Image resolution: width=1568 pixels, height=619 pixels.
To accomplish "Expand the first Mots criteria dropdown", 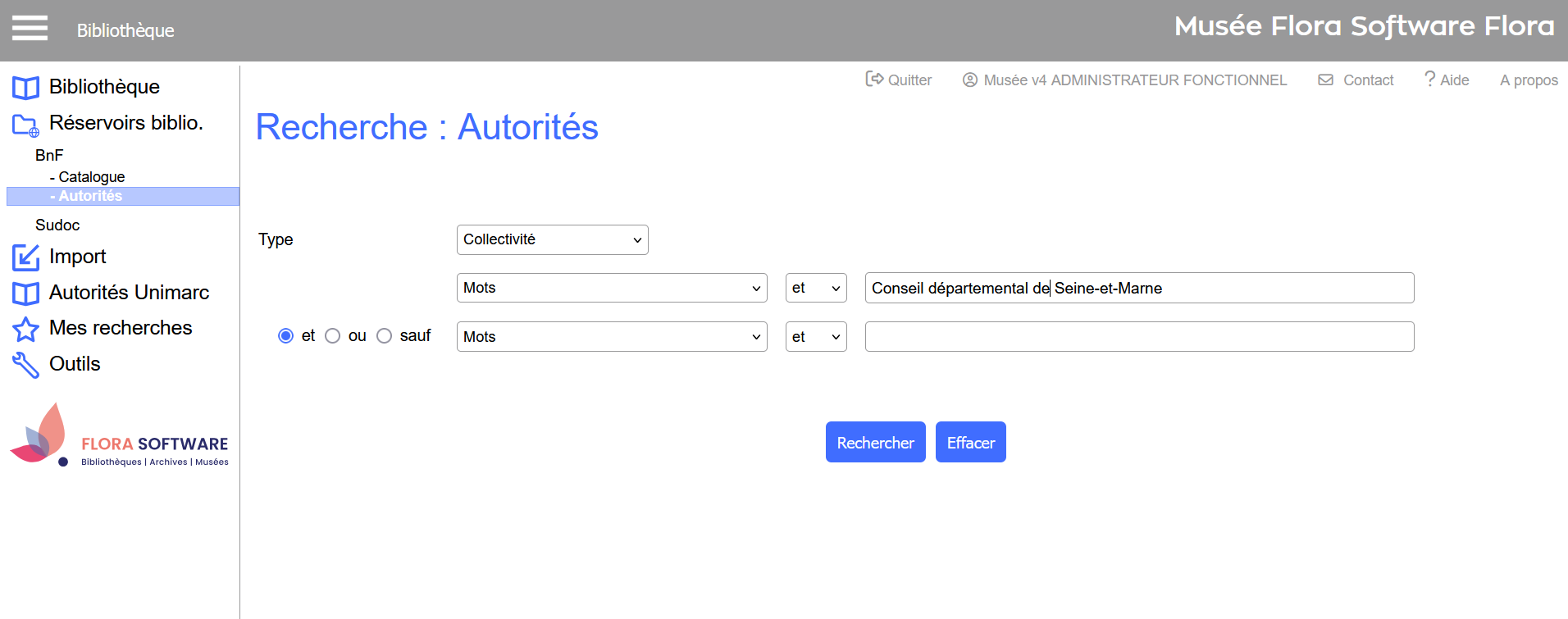I will point(611,288).
